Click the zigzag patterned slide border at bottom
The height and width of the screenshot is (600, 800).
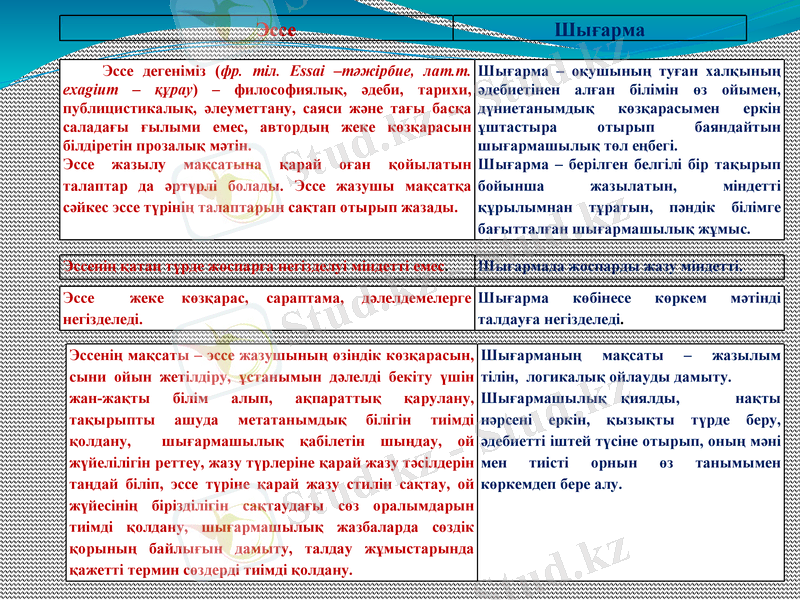(400, 592)
